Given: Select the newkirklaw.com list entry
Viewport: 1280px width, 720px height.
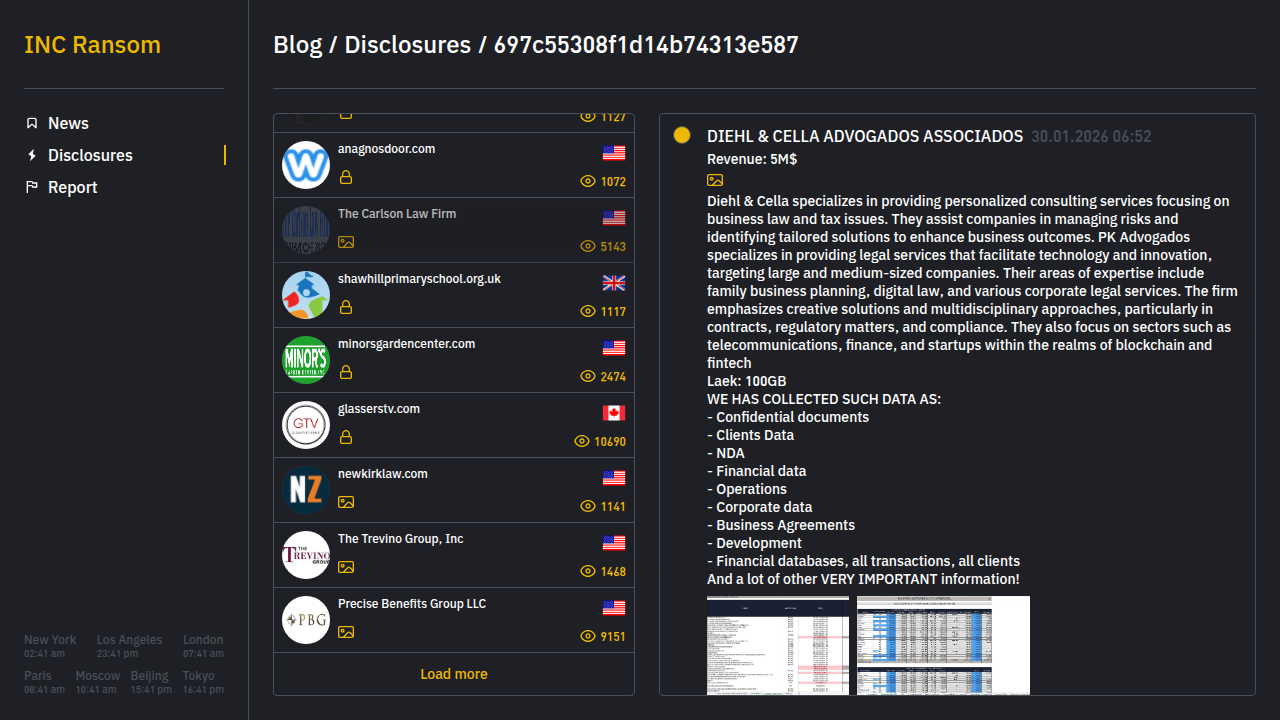Looking at the screenshot, I should (383, 474).
